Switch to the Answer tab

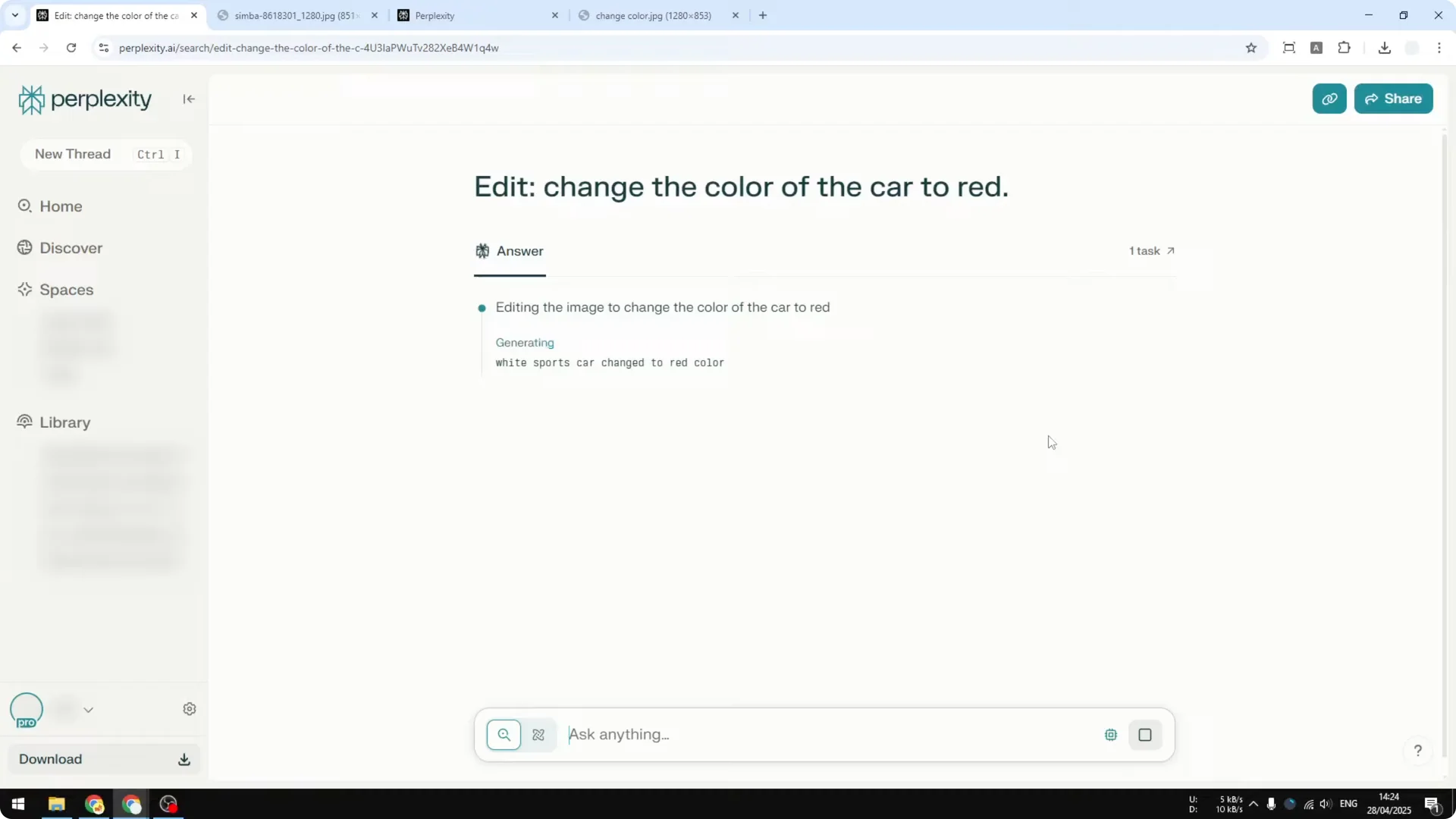(510, 251)
